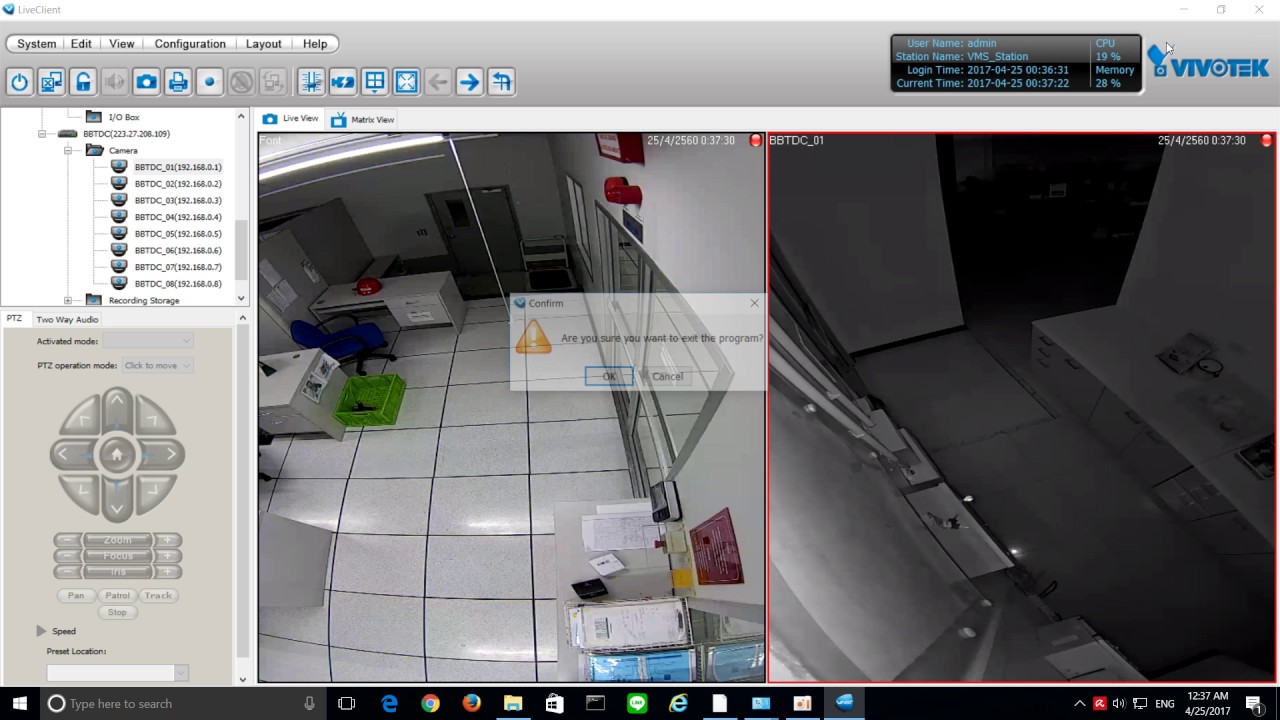Viewport: 1280px width, 720px height.
Task: Open File Explorer from the taskbar
Action: pos(513,703)
